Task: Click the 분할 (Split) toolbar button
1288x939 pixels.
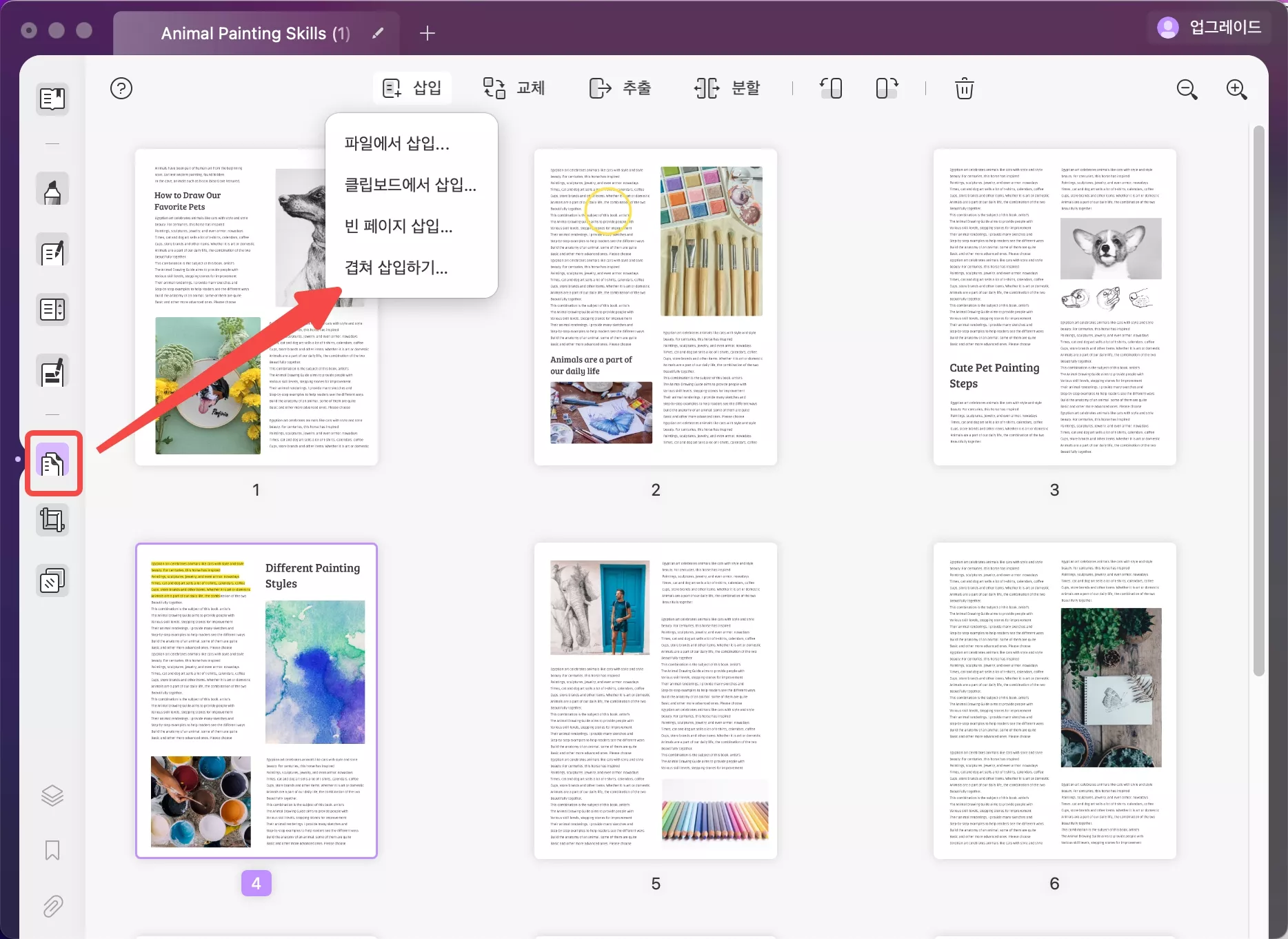Action: point(727,88)
